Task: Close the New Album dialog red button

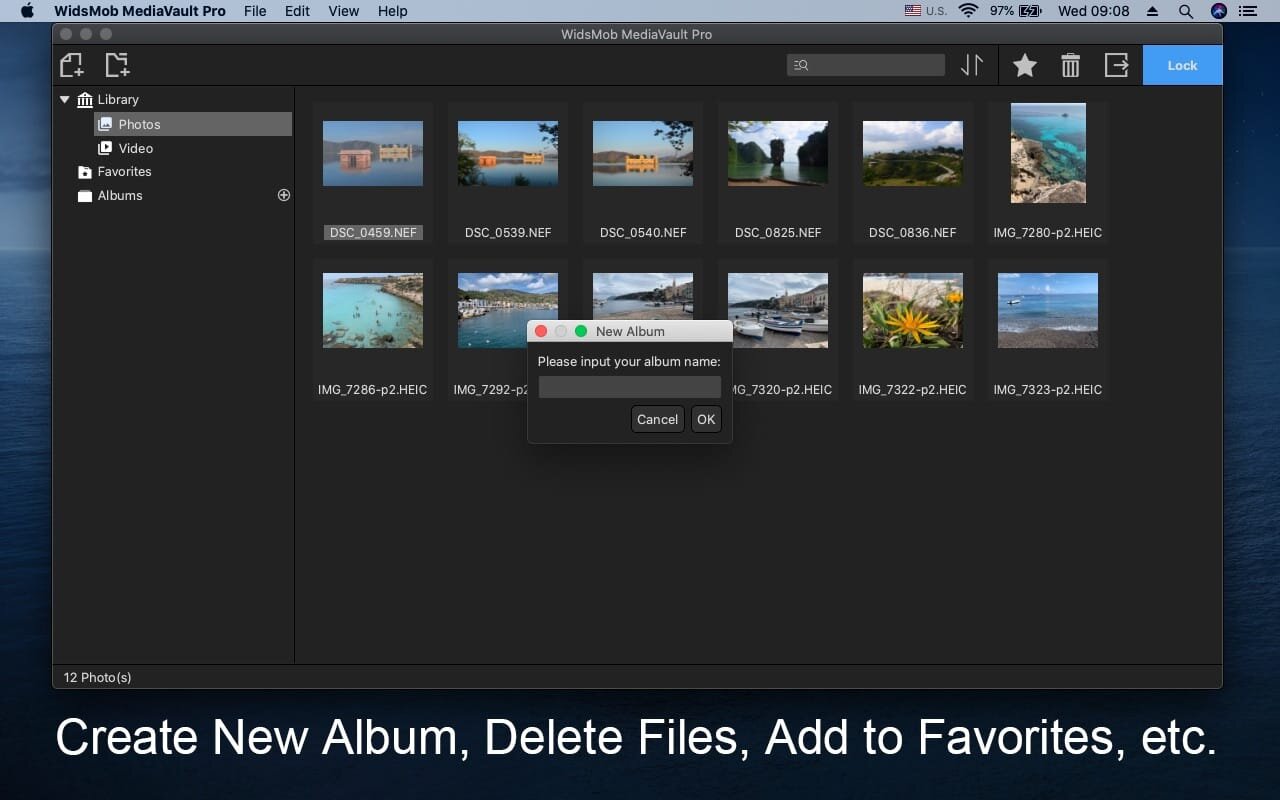Action: click(541, 331)
